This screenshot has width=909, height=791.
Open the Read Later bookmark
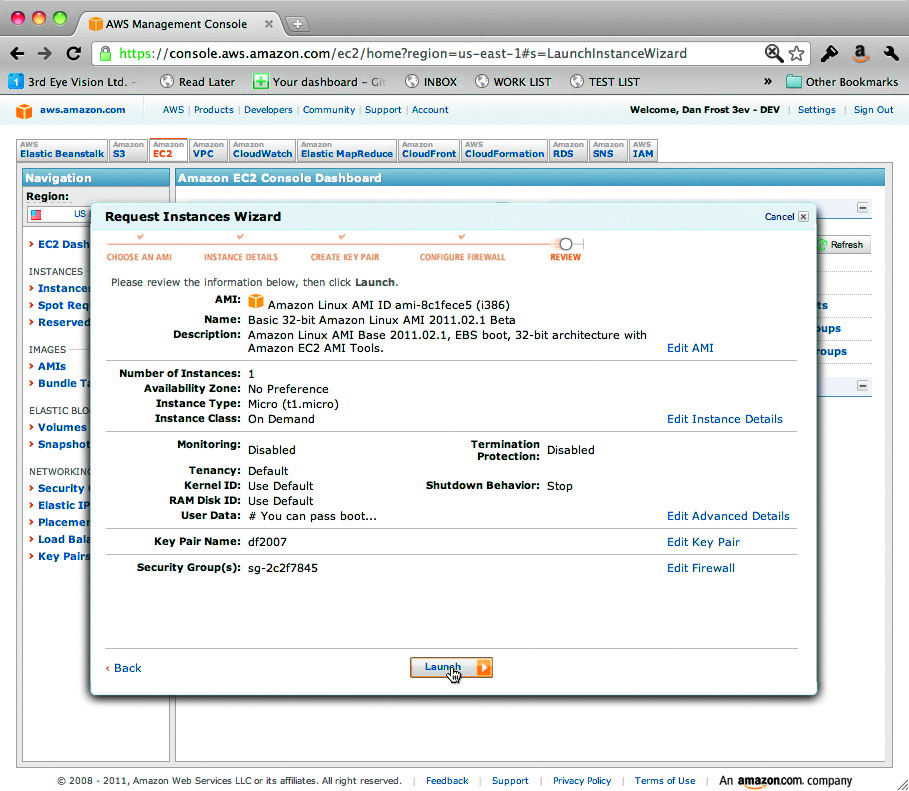click(198, 82)
